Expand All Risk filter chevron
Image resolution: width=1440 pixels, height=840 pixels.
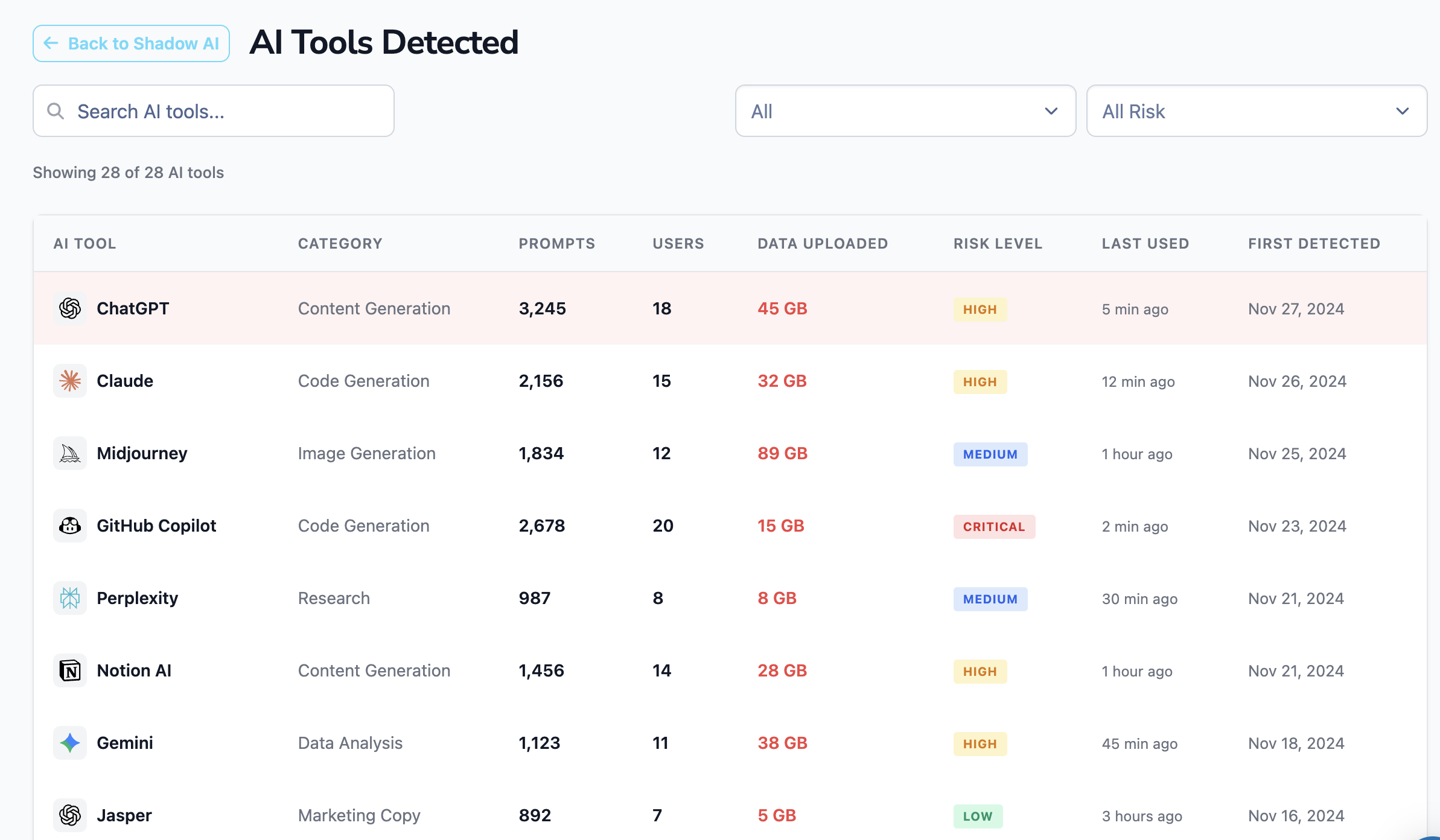click(1403, 112)
